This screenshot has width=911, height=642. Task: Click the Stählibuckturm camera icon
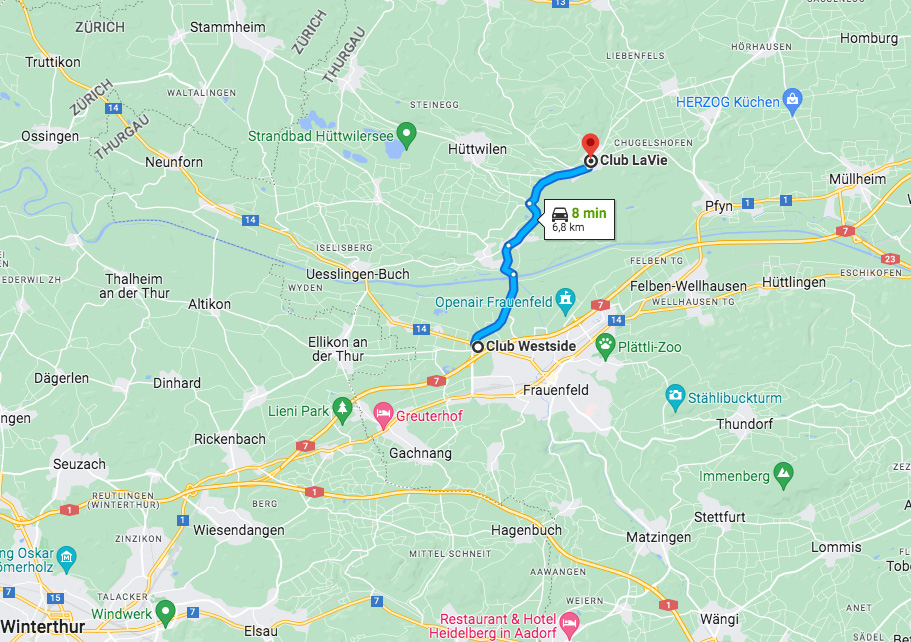675,398
